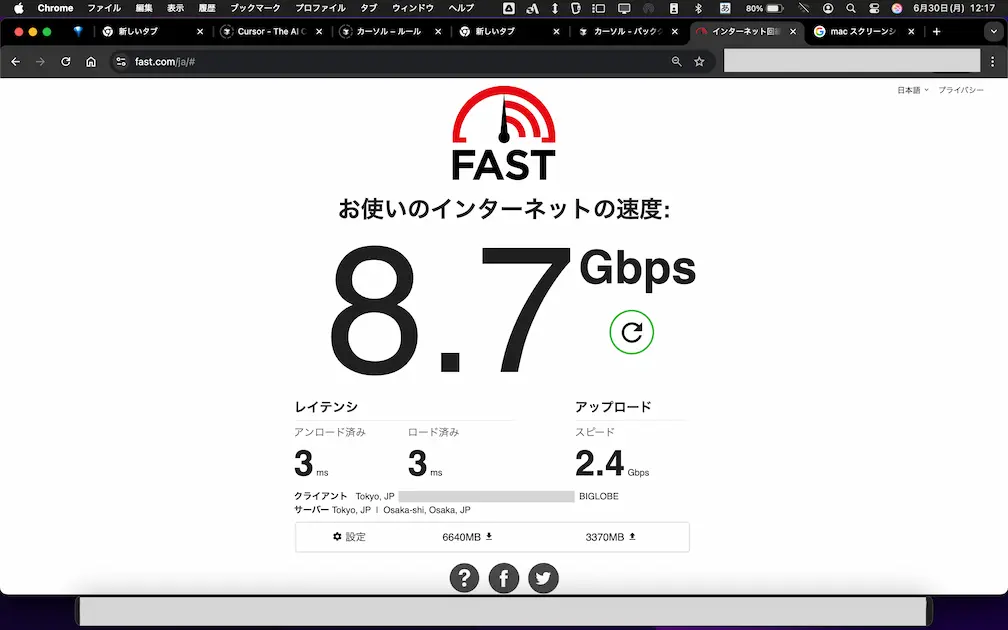Open the Chrome application menu
Screen dimensions: 1008x630
coord(55,8)
